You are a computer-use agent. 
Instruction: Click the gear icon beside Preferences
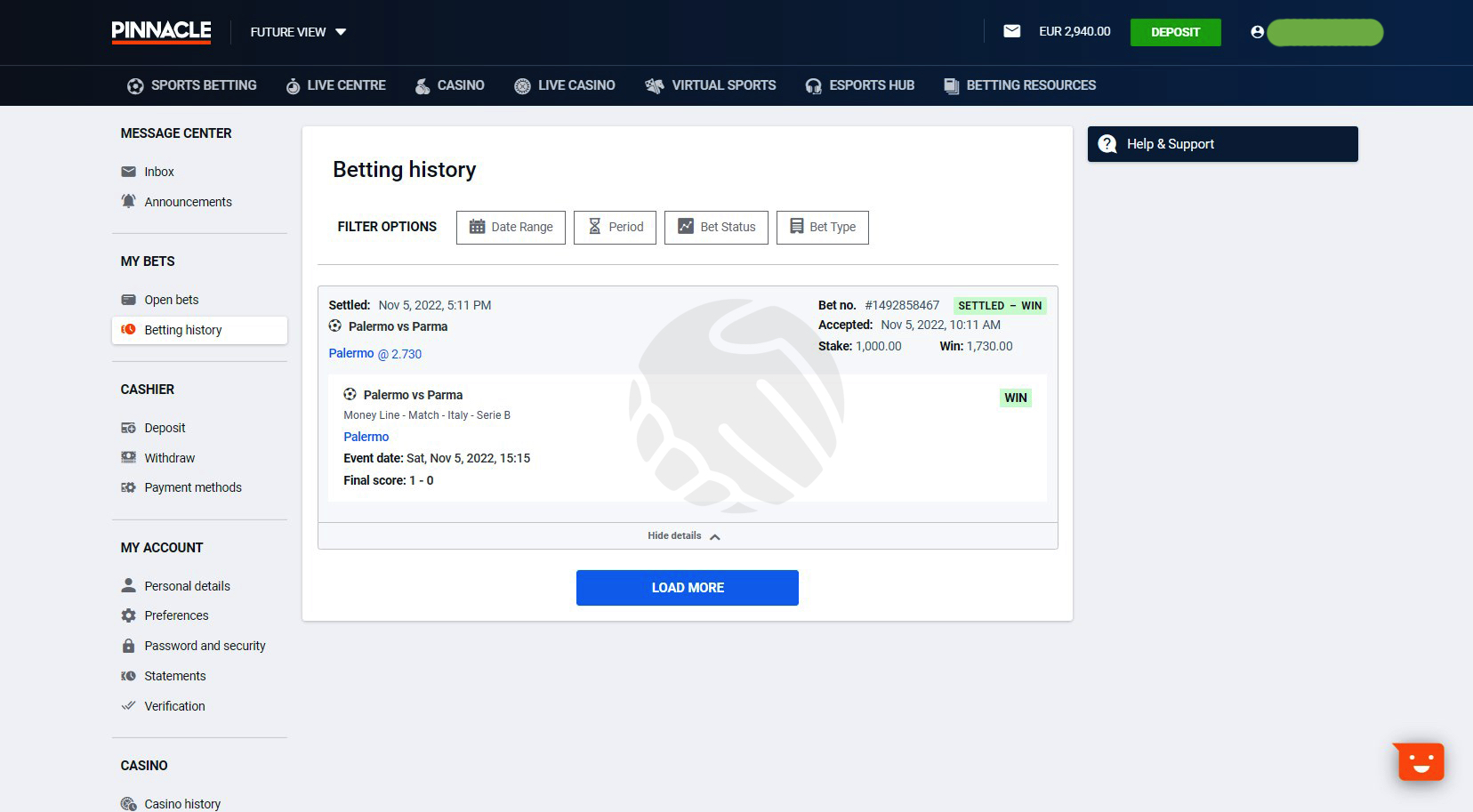tap(129, 615)
